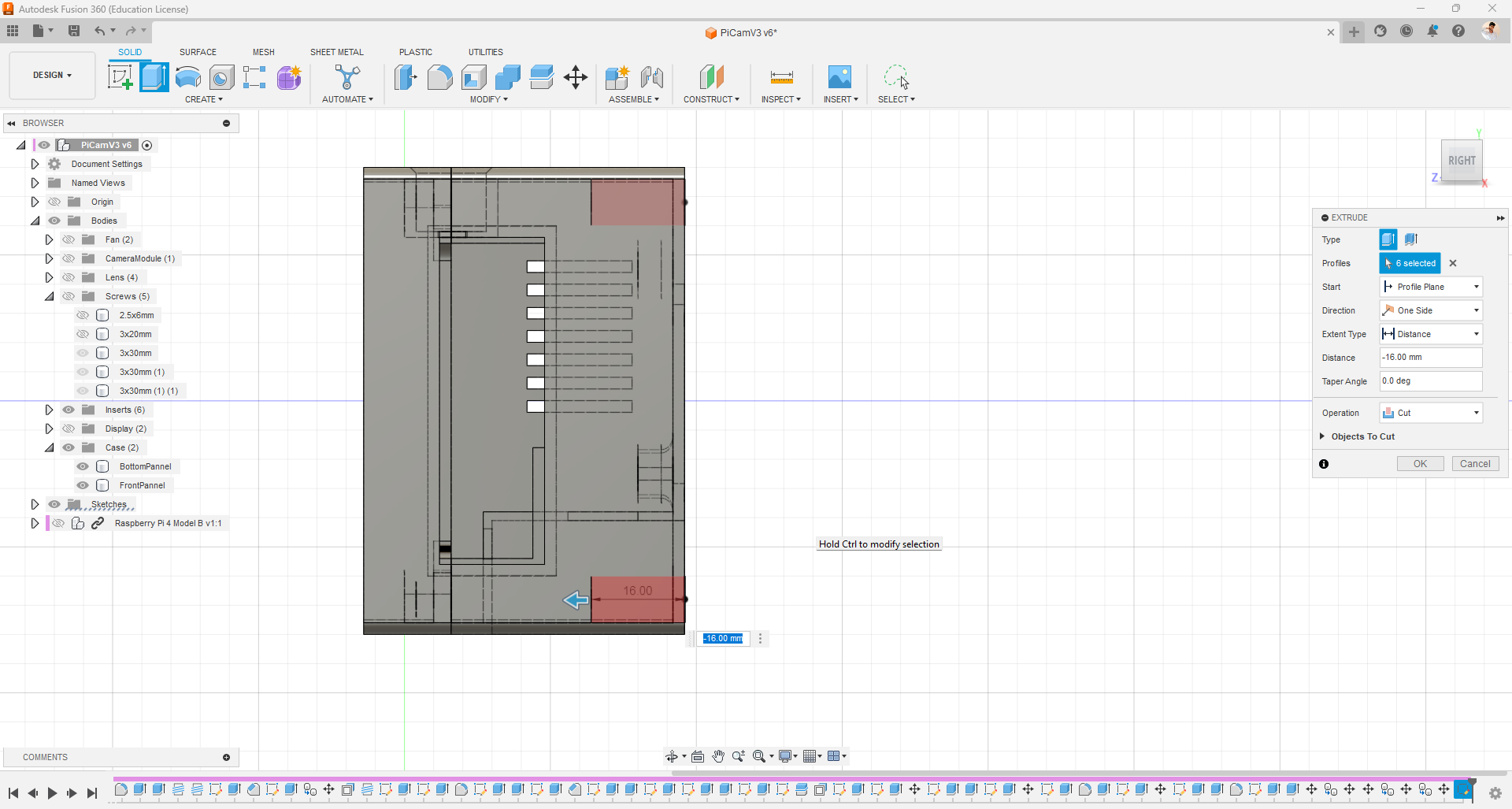This screenshot has width=1512, height=809.
Task: Click the Joint icon in Assemble
Action: coord(651,77)
